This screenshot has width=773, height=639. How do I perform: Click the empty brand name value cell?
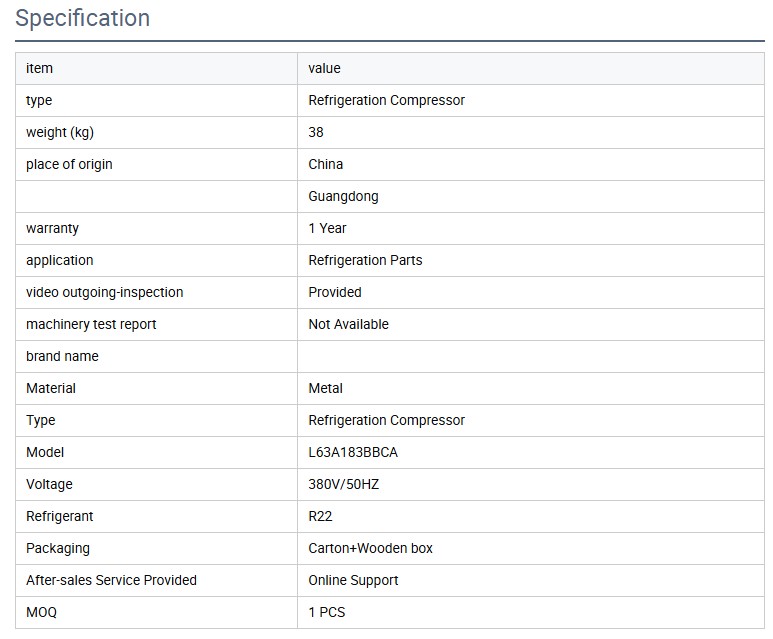pyautogui.click(x=530, y=356)
